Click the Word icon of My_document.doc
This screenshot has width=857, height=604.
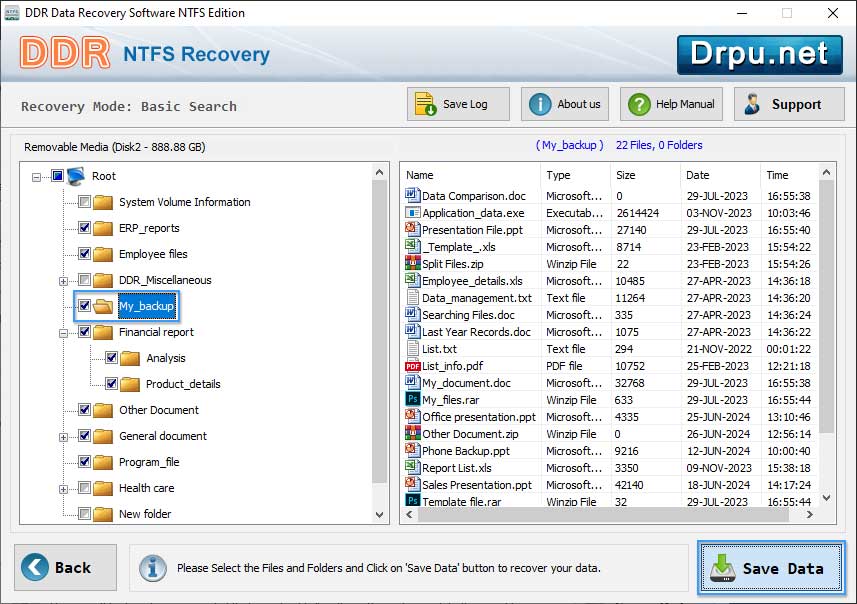[x=412, y=382]
